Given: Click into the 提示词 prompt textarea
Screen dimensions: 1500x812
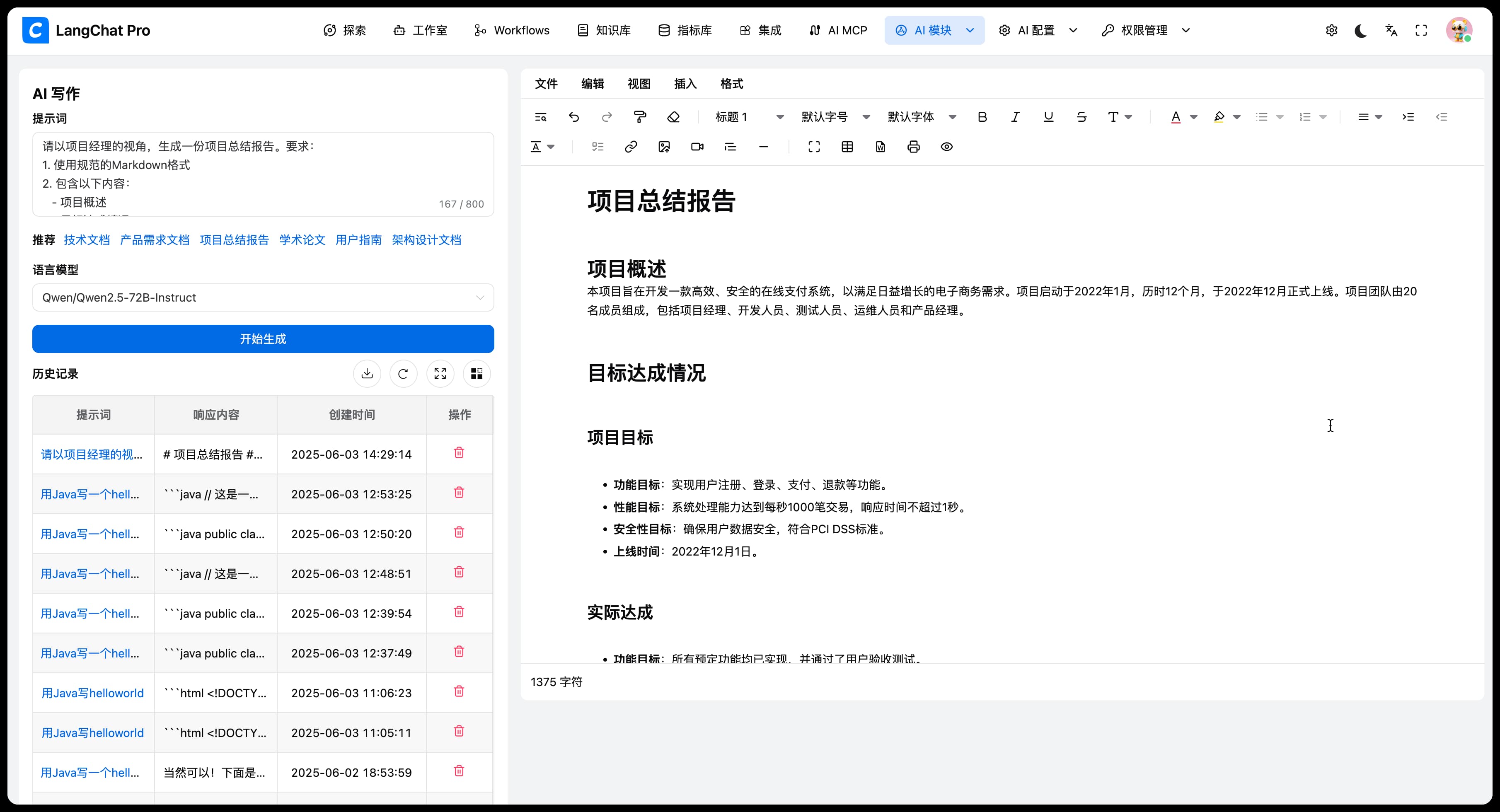Looking at the screenshot, I should click(x=263, y=174).
